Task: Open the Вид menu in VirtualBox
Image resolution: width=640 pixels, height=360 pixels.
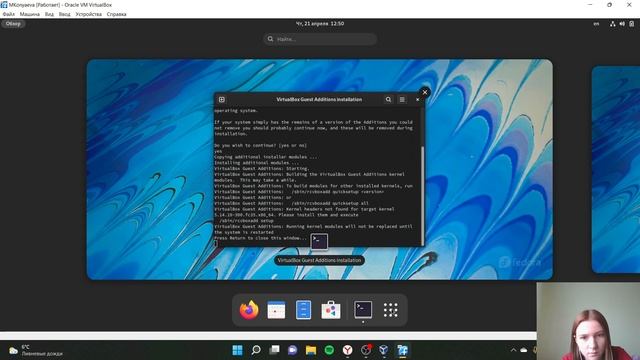Action: pyautogui.click(x=49, y=14)
